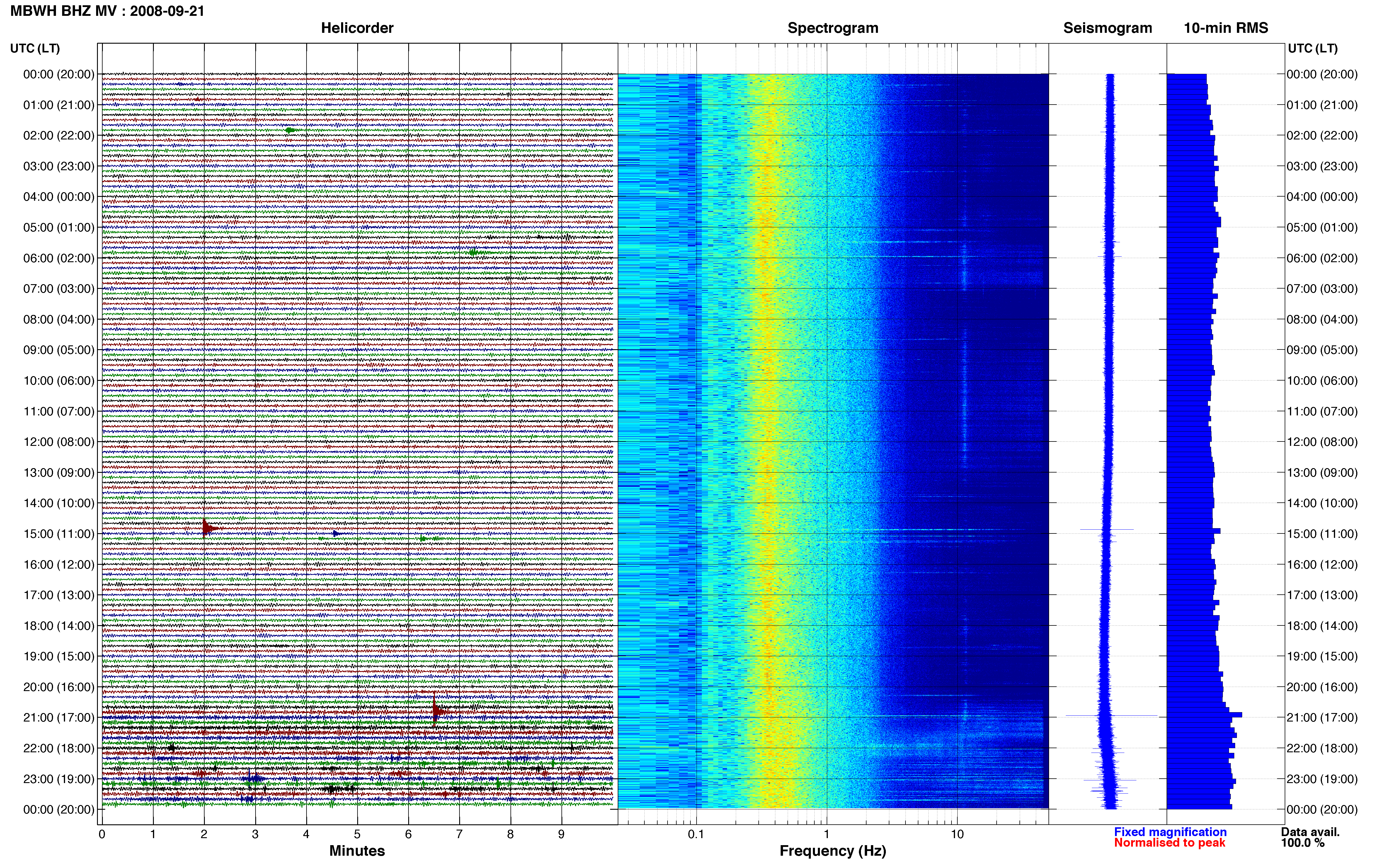Click the '05:00 (01:00)' label on the left axis

(59, 227)
